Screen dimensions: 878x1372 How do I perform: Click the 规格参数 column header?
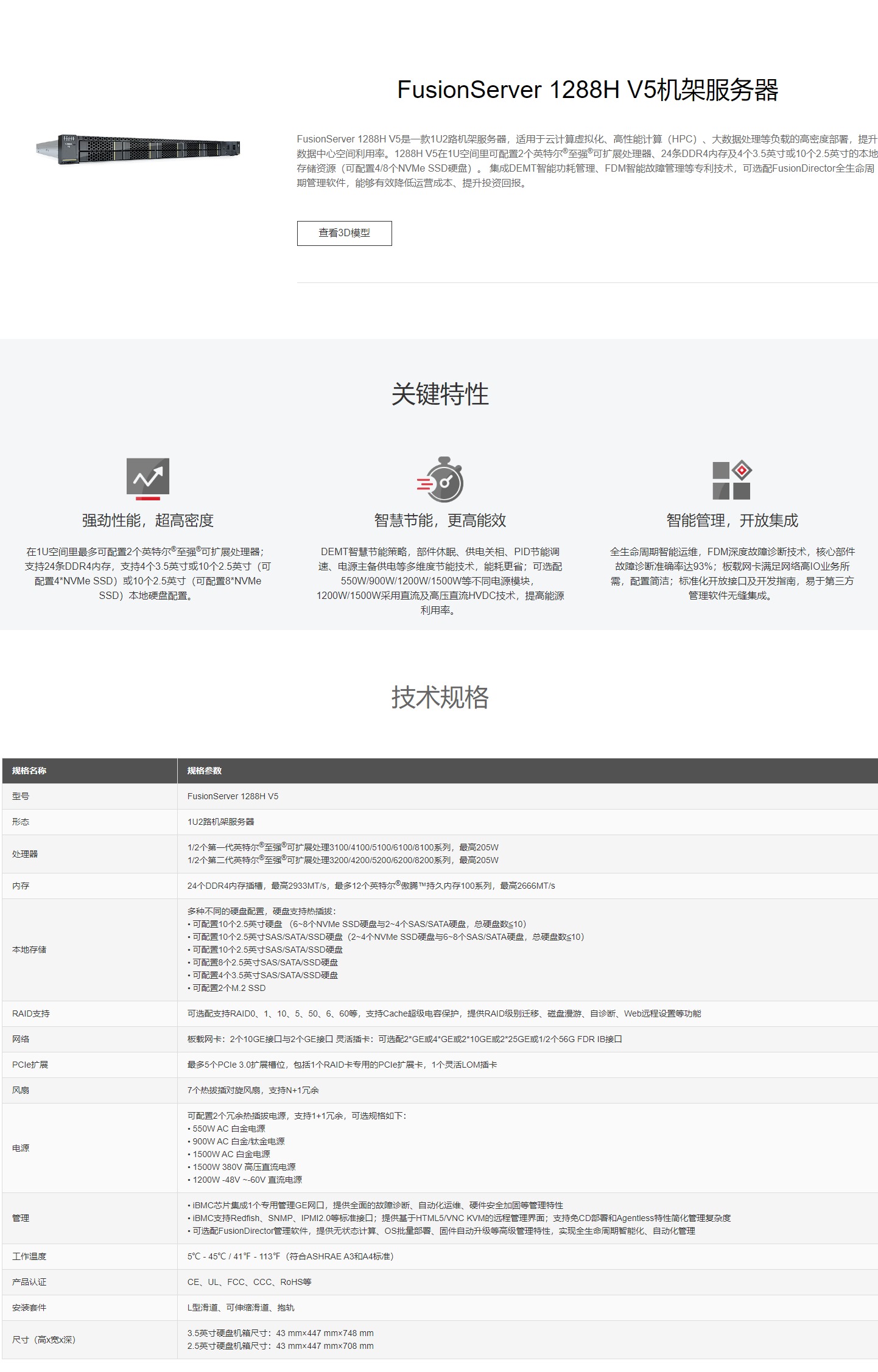click(205, 771)
